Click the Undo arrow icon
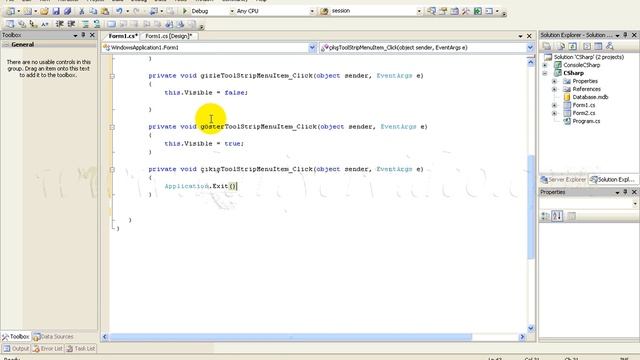The width and height of the screenshot is (640, 360). pos(119,11)
